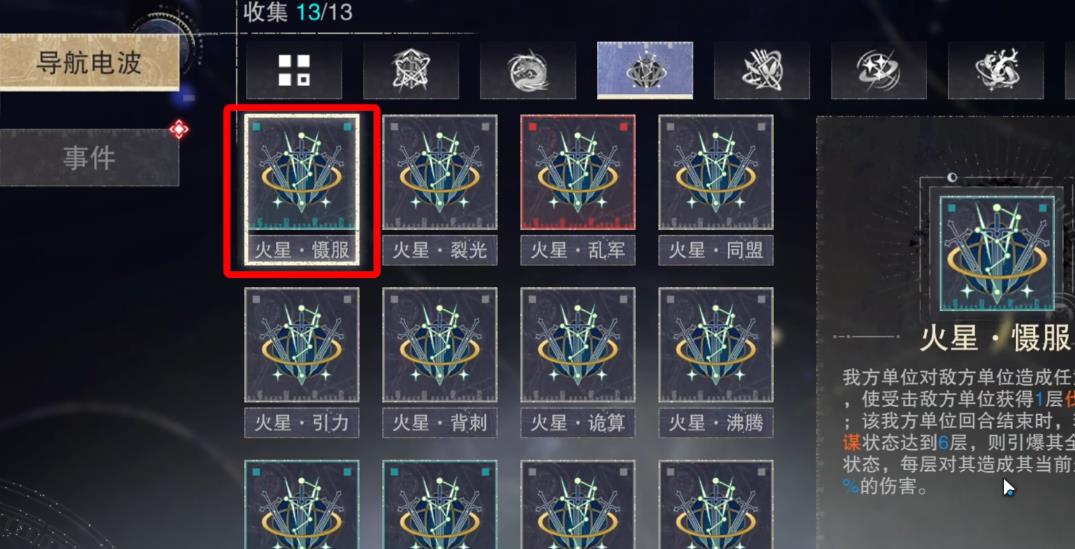The width and height of the screenshot is (1075, 549).
Task: Open the 事件 side menu
Action: pos(89,158)
